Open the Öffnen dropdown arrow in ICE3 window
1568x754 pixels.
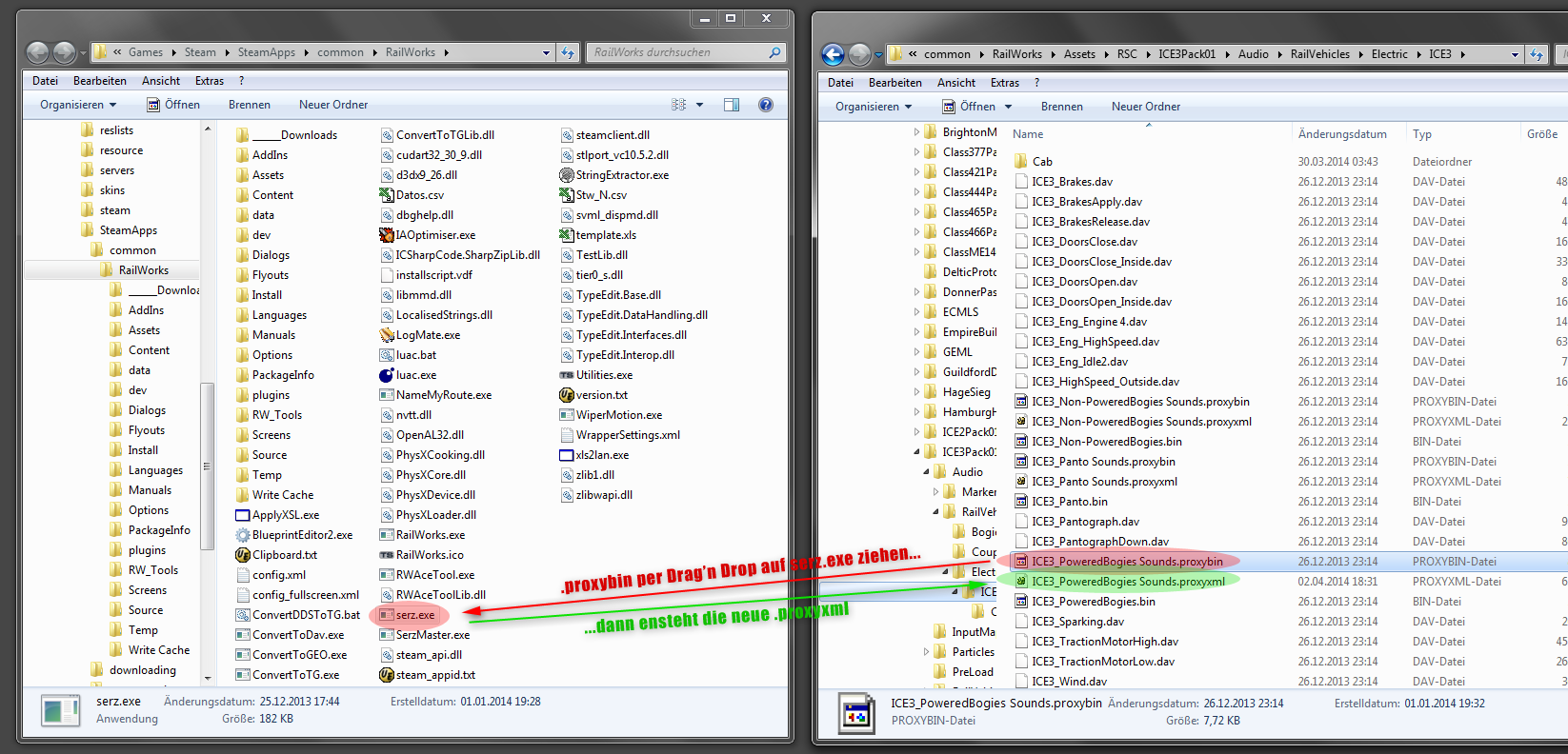[x=1008, y=107]
